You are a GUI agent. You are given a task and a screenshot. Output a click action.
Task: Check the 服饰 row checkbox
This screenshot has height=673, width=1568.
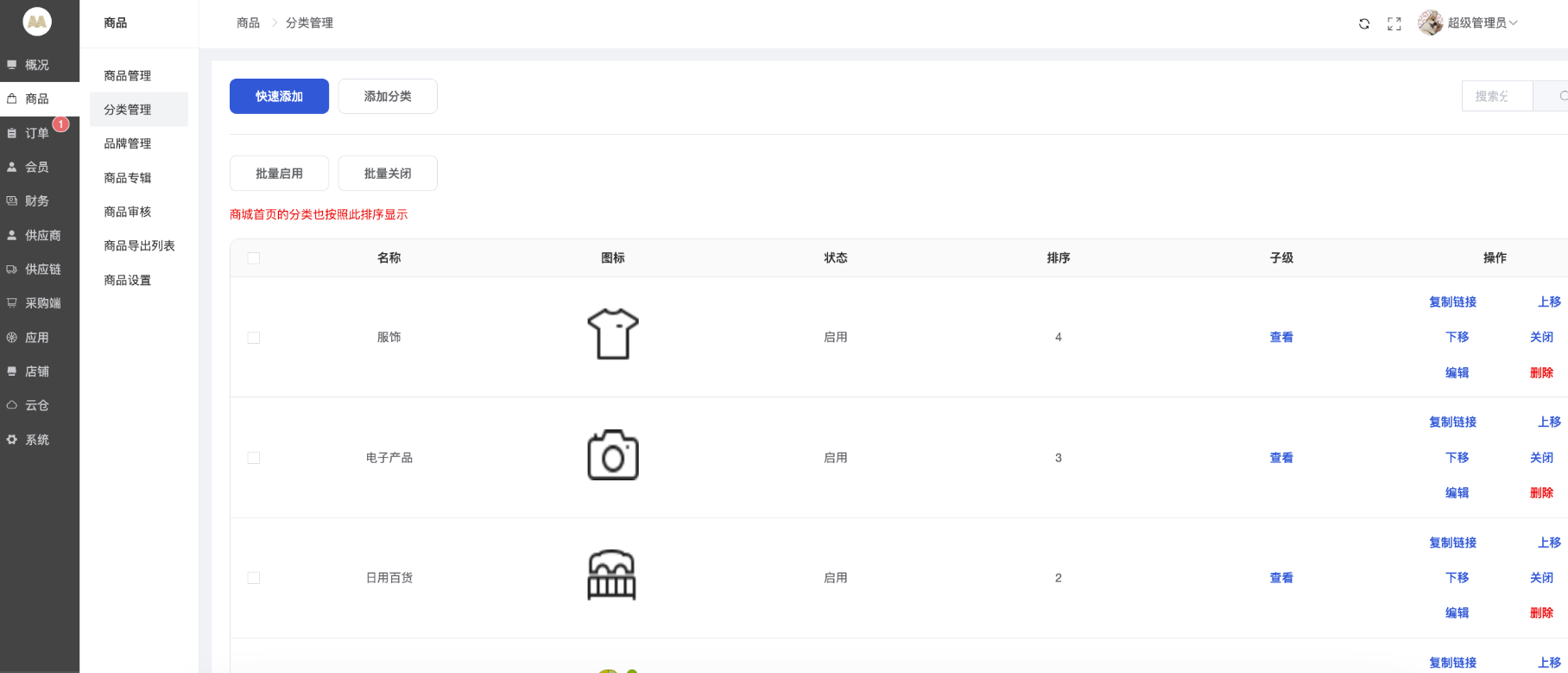(254, 338)
